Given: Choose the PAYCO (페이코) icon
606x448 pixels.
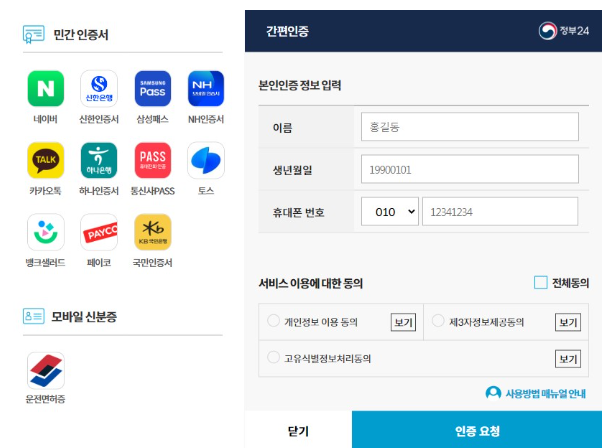Looking at the screenshot, I should 99,232.
